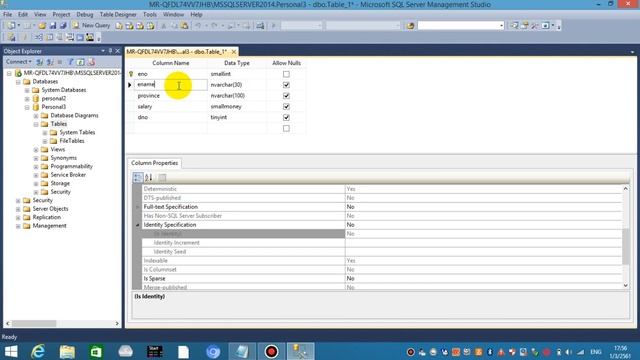
Task: Click the Relationships icon in Table Designer toolbar
Action: (x=38, y=38)
